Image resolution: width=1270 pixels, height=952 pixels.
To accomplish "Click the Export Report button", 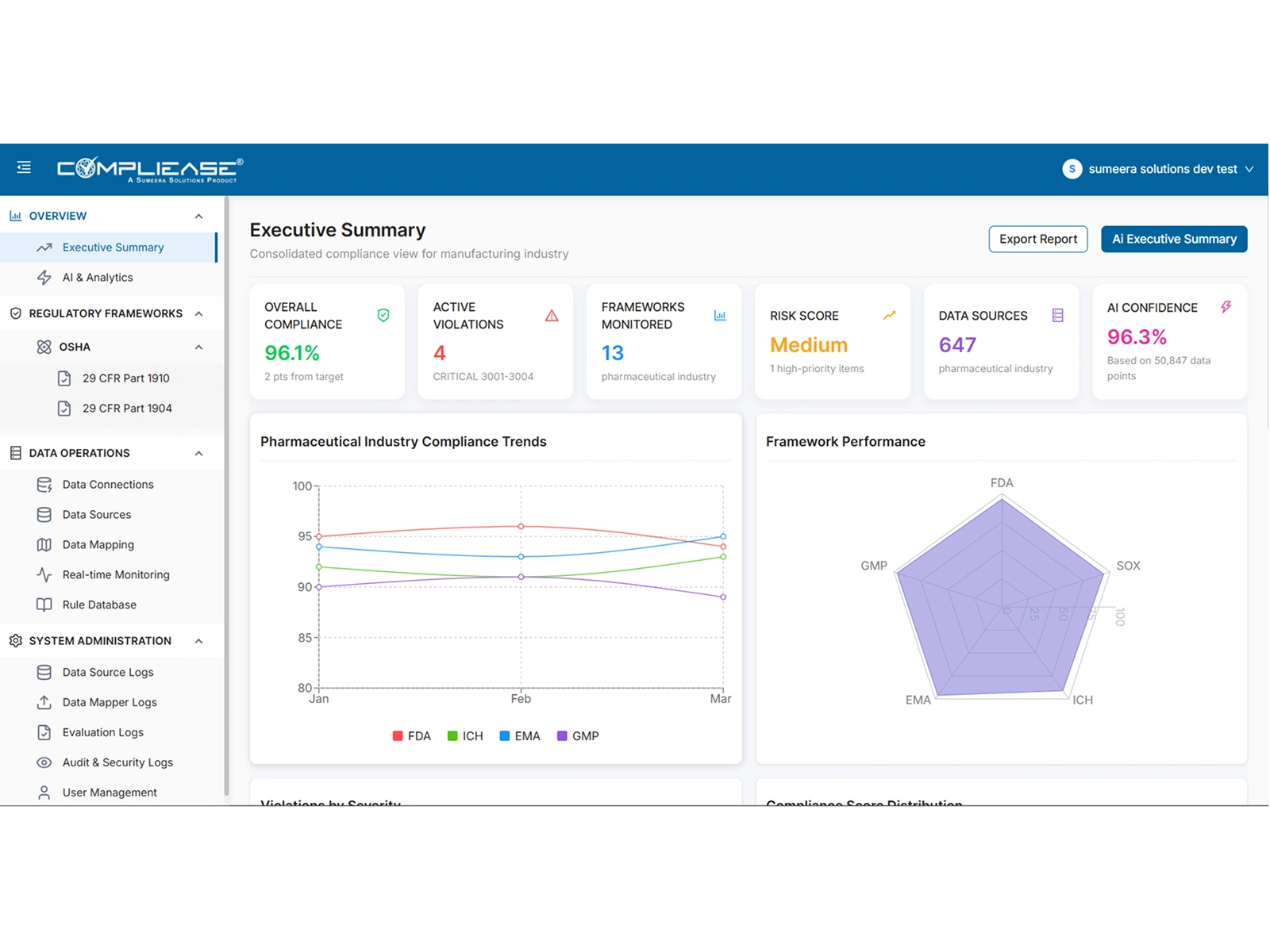I will [1037, 239].
